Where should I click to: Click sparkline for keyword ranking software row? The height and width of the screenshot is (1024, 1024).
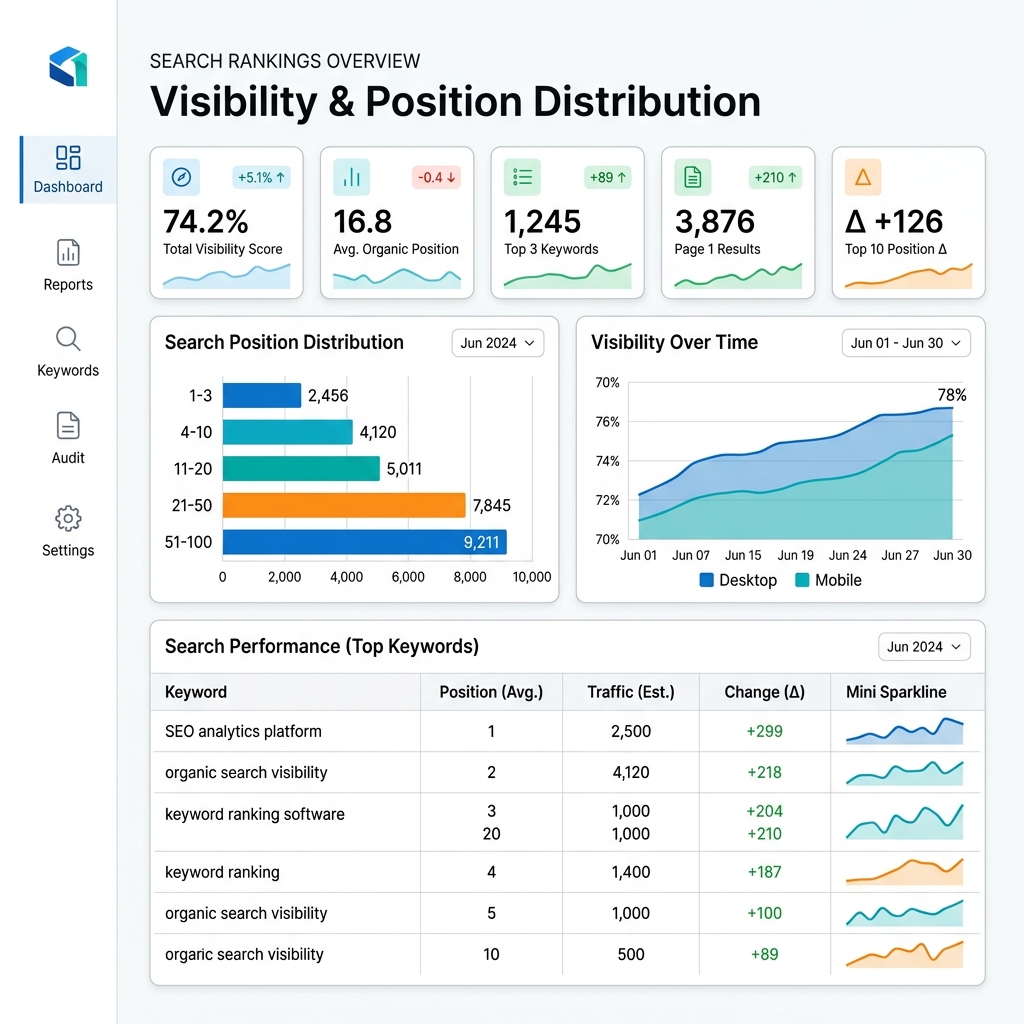pyautogui.click(x=904, y=822)
